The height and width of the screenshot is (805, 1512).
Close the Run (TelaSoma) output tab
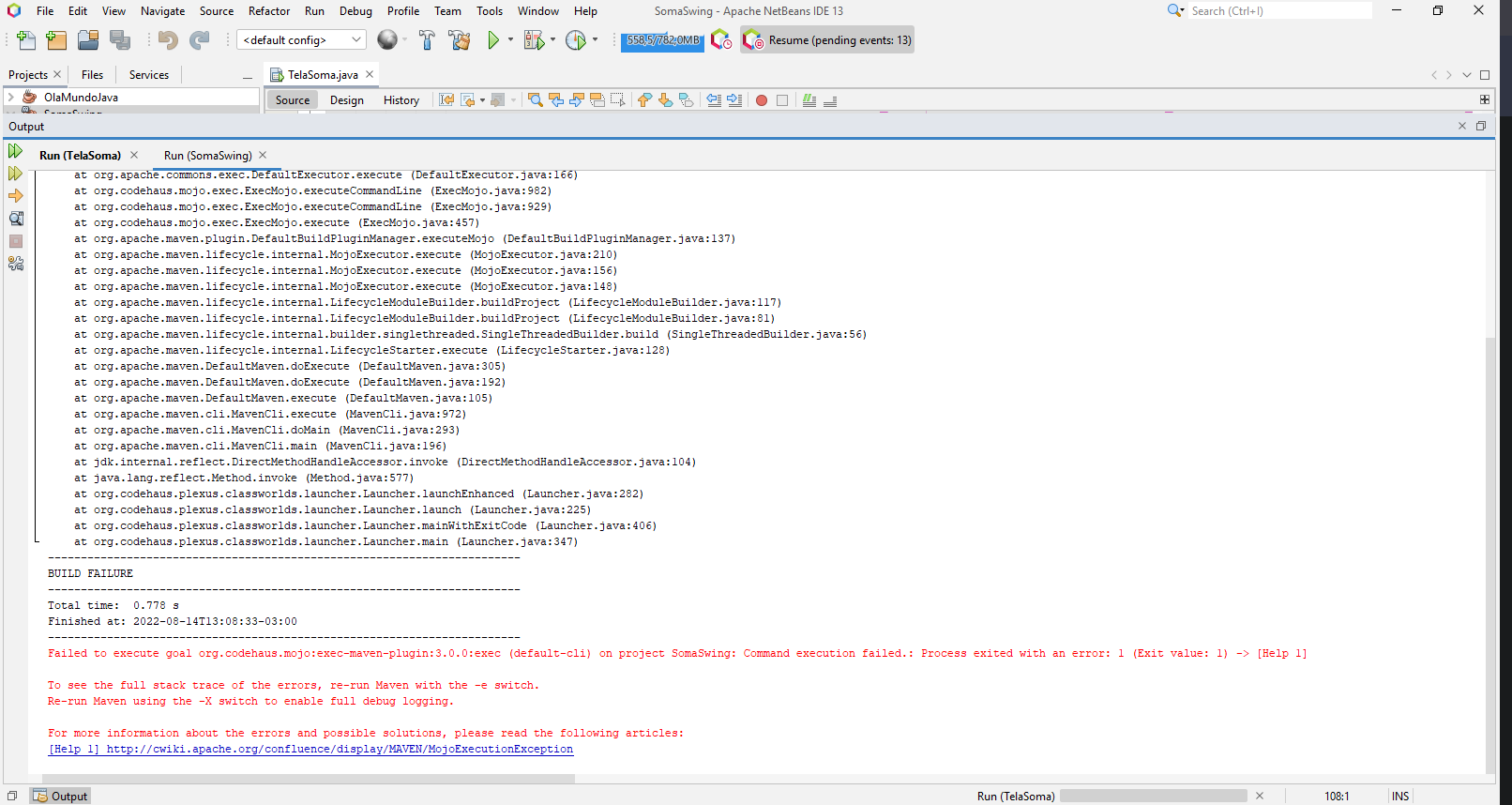click(134, 155)
